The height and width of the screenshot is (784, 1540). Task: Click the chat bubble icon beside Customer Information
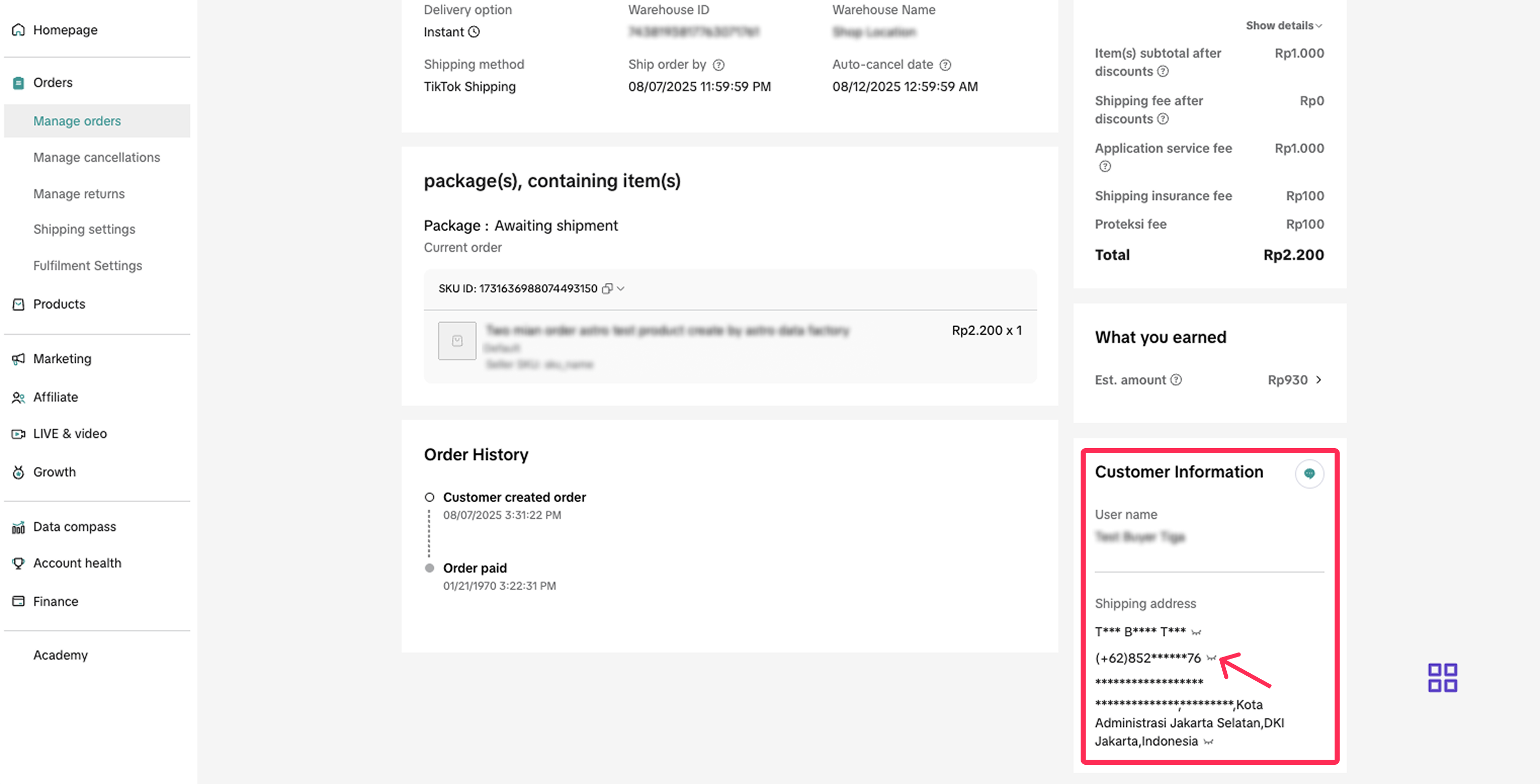point(1309,474)
